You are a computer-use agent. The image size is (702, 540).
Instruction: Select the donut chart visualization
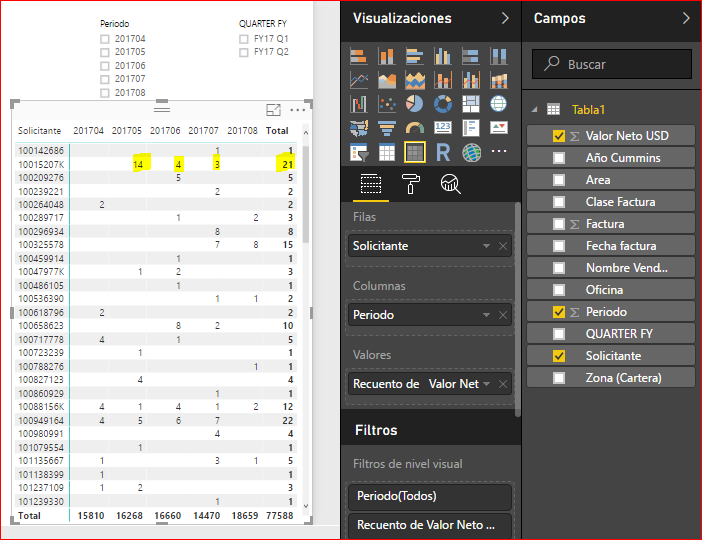(x=443, y=104)
